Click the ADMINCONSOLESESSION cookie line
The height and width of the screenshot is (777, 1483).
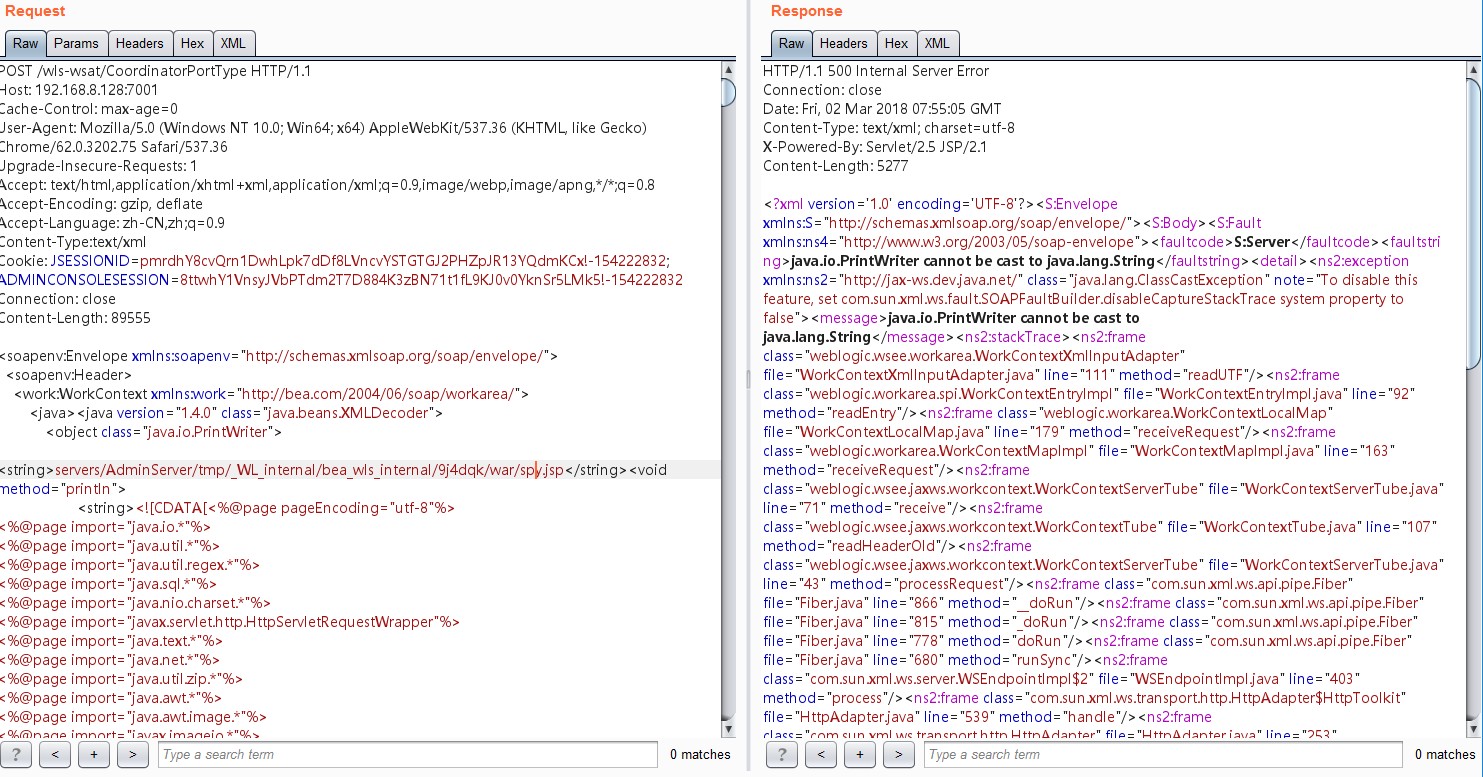pyautogui.click(x=341, y=280)
